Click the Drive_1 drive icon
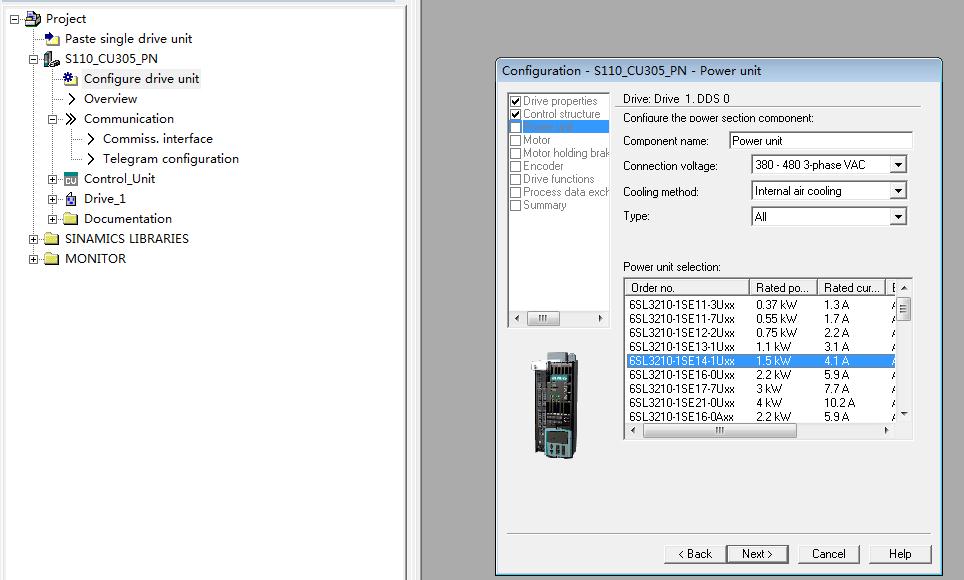 pos(71,199)
